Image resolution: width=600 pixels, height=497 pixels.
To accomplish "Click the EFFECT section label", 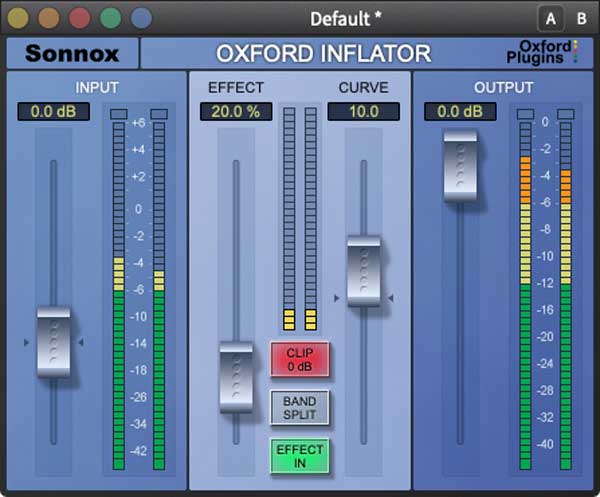I will 236,88.
